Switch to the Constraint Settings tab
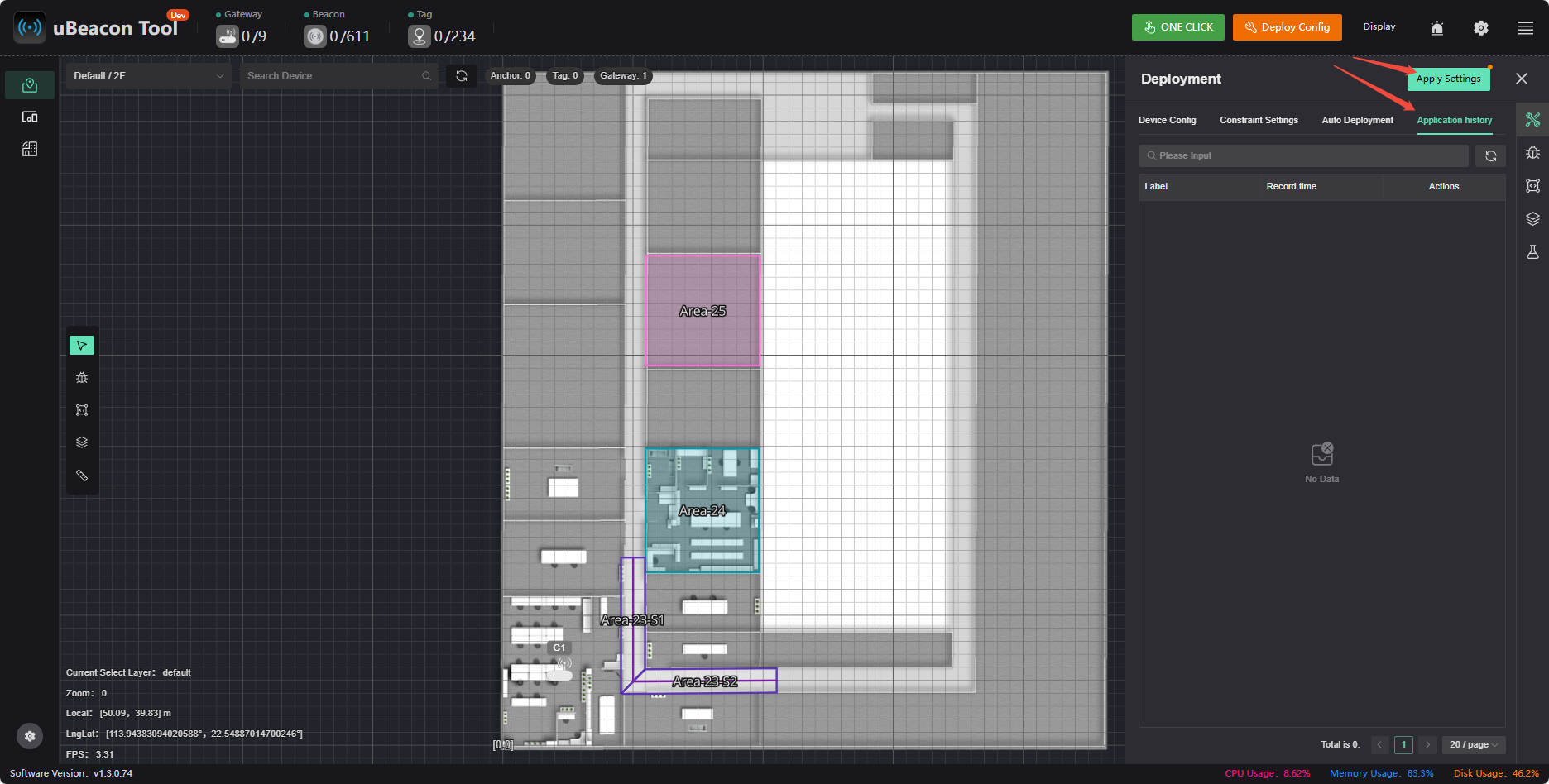Screen dimensions: 1549x784 (1259, 121)
